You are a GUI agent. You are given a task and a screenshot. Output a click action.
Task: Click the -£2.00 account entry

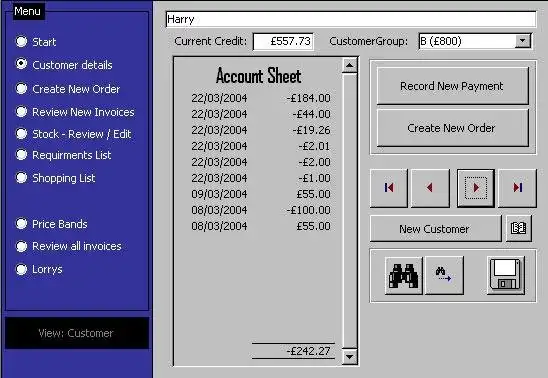coord(314,162)
